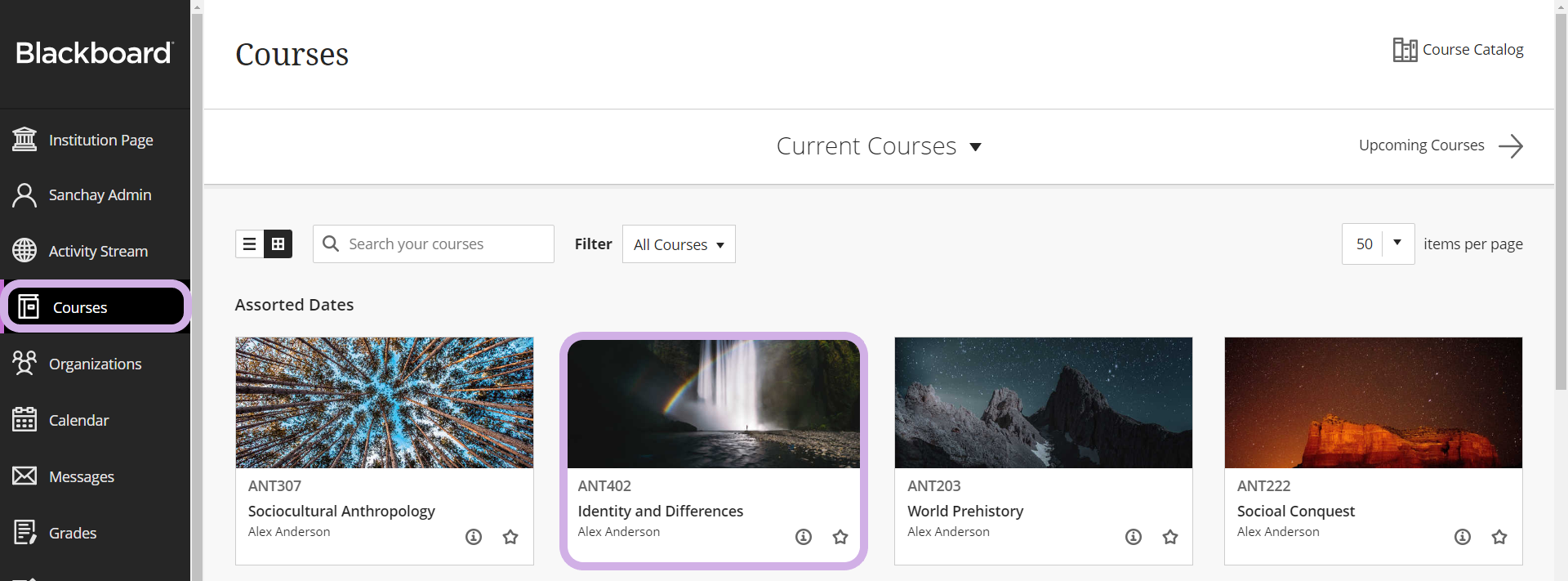Open the All Courses filter dropdown
This screenshot has width=1568, height=581.
click(679, 244)
